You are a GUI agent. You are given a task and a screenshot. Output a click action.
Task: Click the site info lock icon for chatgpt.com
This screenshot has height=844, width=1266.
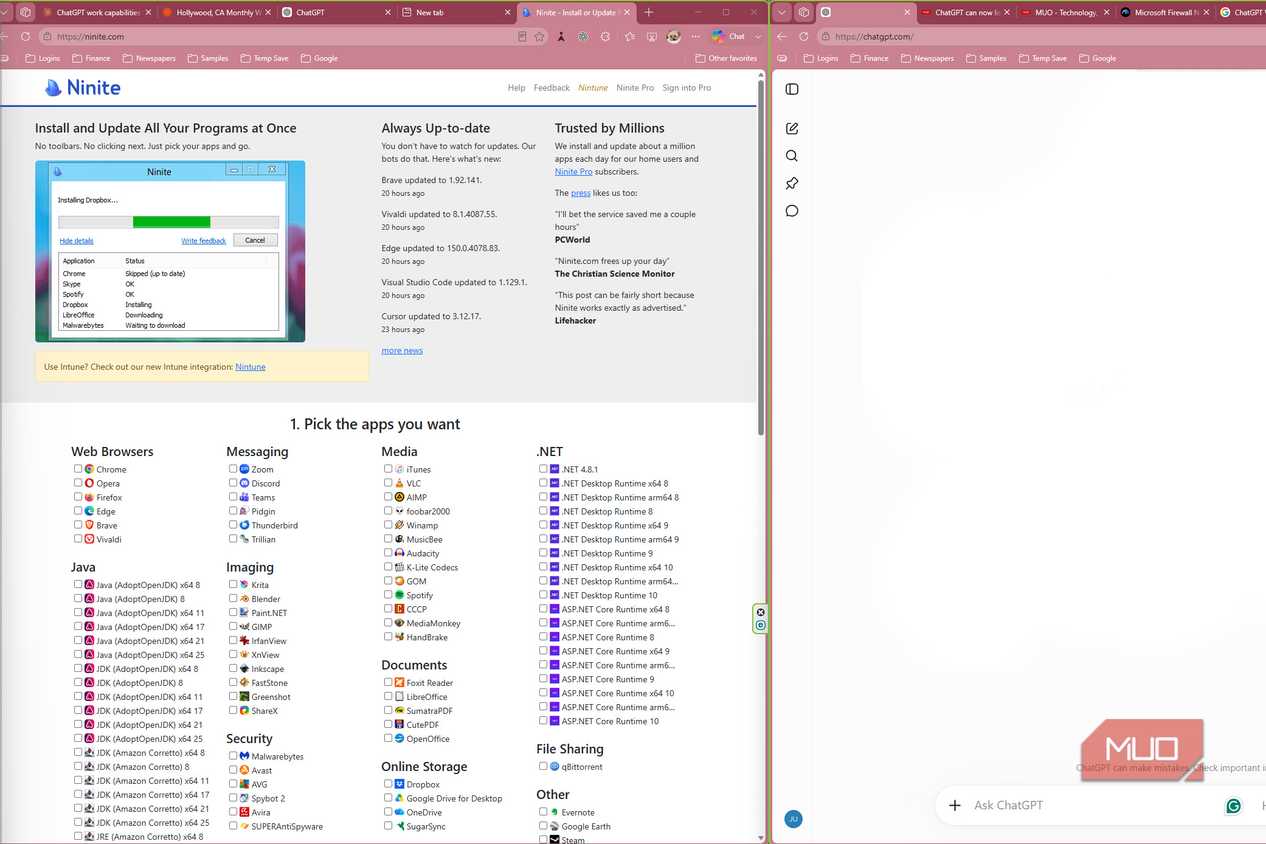pos(825,36)
